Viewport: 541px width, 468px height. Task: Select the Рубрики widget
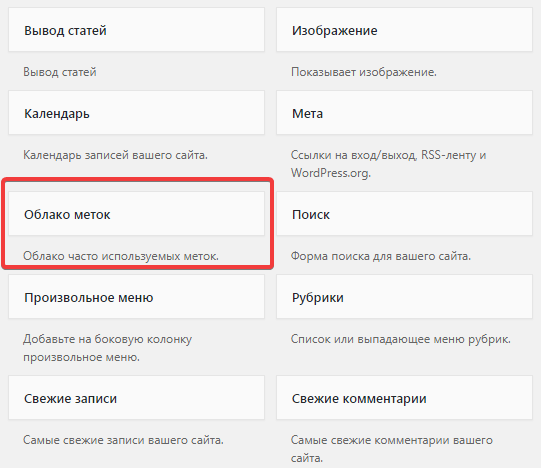click(x=404, y=297)
